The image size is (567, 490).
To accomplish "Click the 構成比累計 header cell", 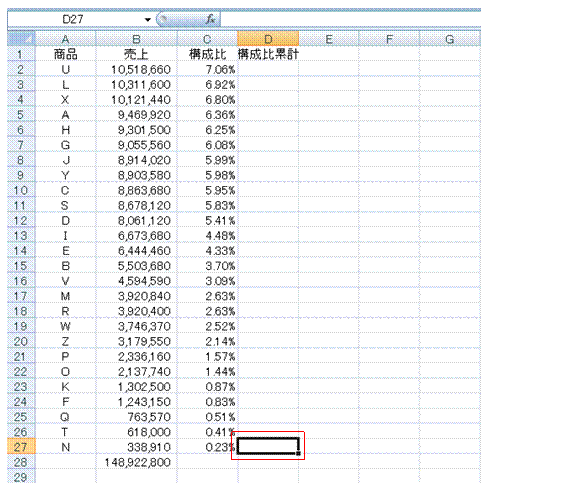I will click(268, 54).
